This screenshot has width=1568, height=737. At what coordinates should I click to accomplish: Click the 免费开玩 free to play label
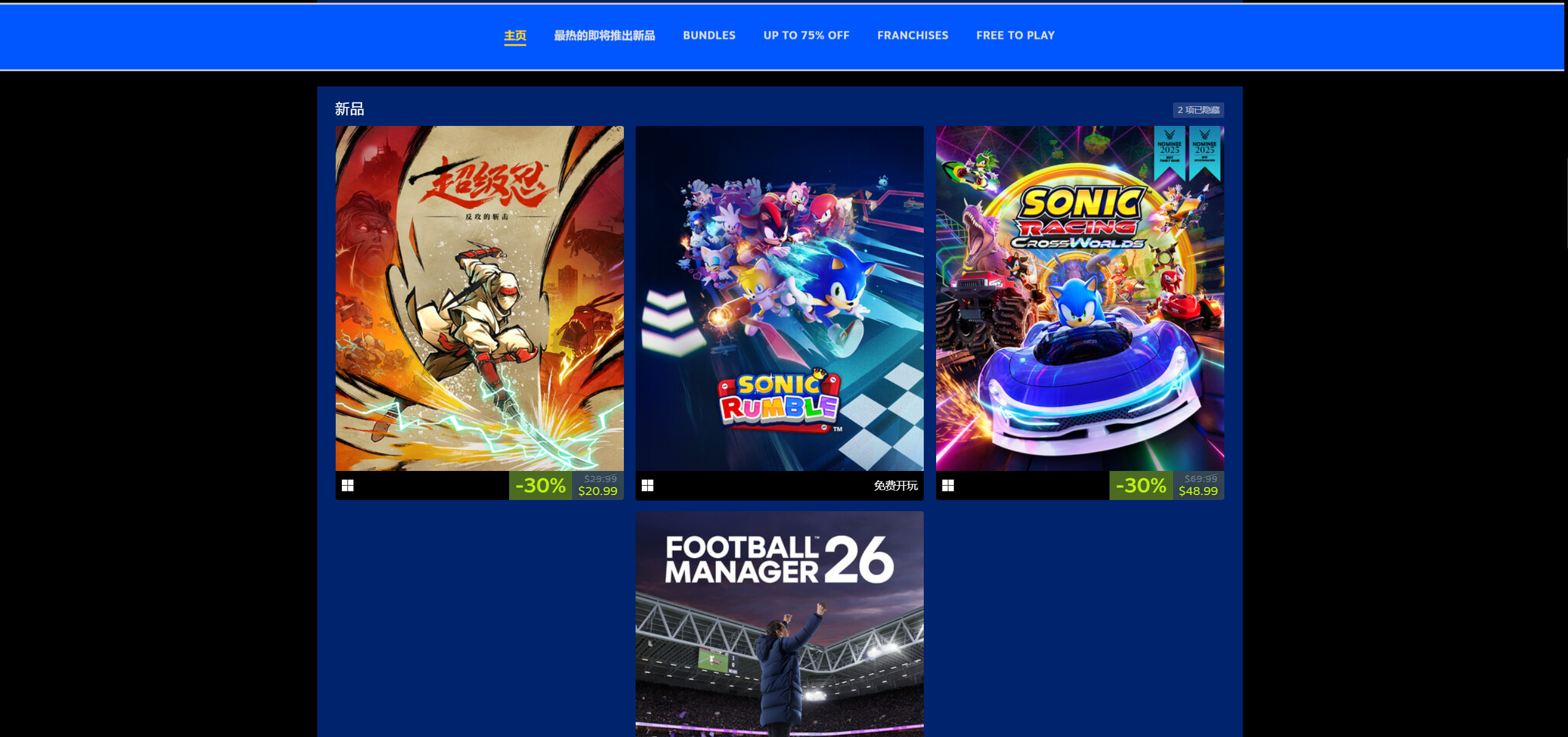(895, 486)
